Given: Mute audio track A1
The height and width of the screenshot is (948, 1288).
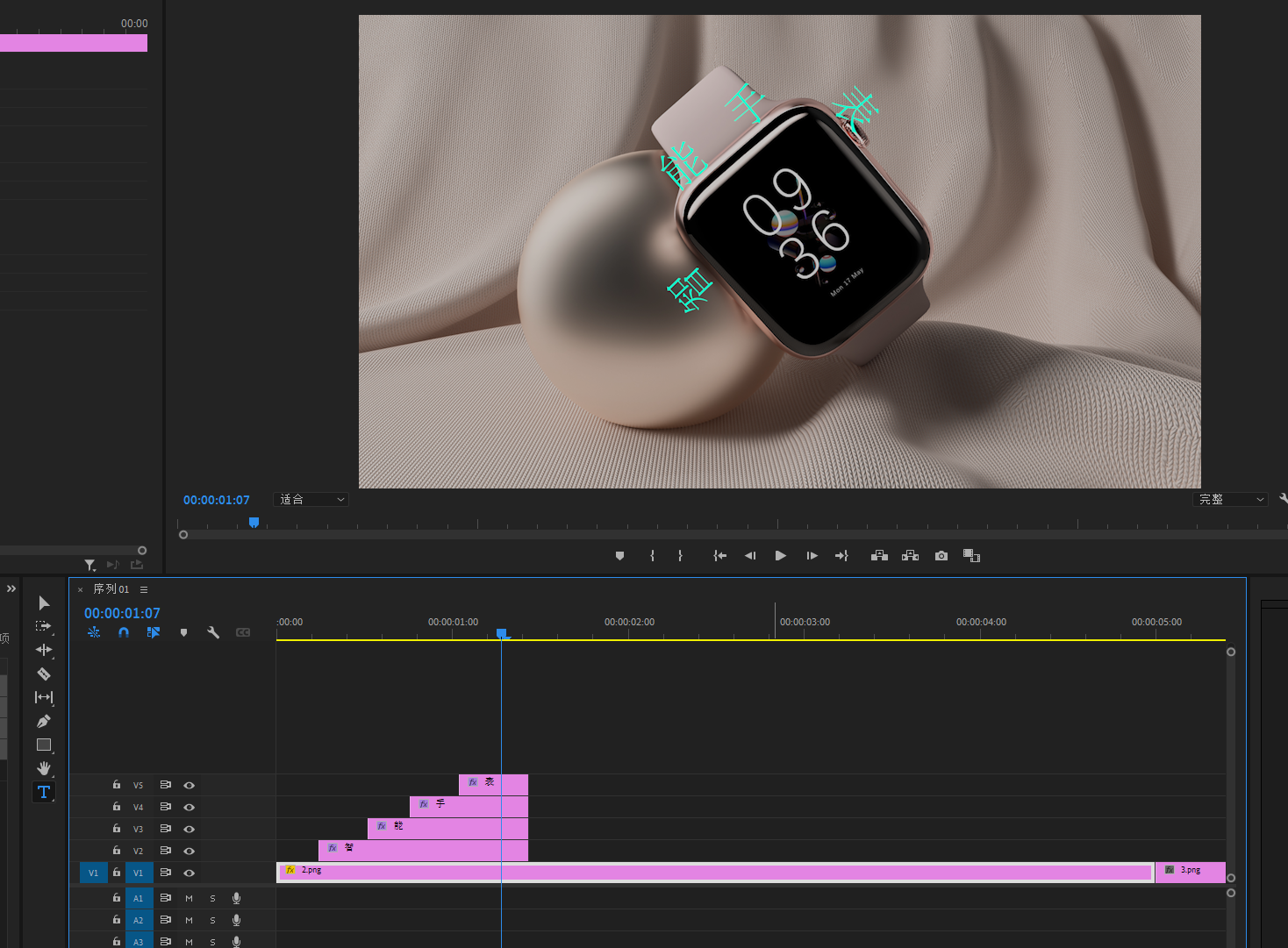Looking at the screenshot, I should click(189, 898).
